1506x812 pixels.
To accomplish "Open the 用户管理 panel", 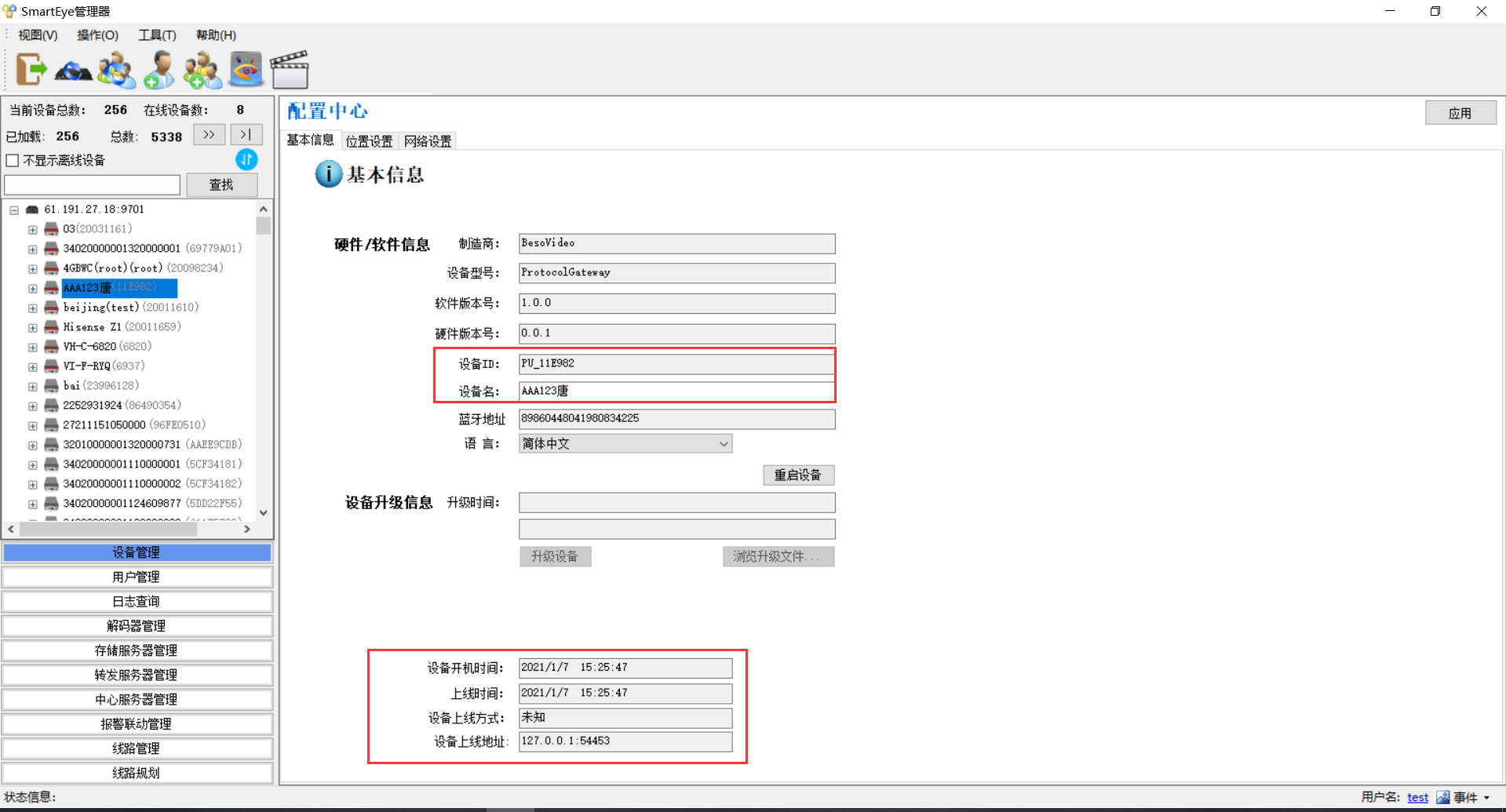I will (137, 577).
